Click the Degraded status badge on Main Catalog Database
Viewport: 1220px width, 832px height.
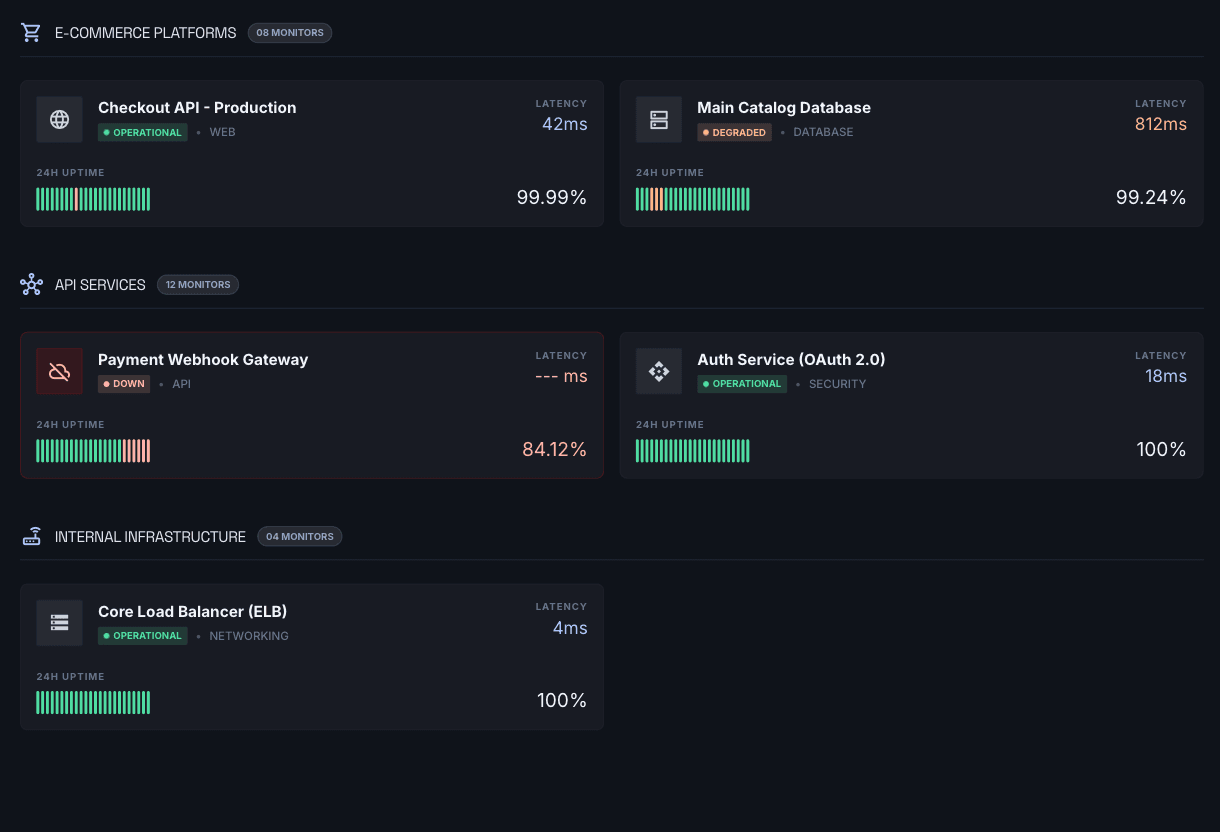click(735, 132)
